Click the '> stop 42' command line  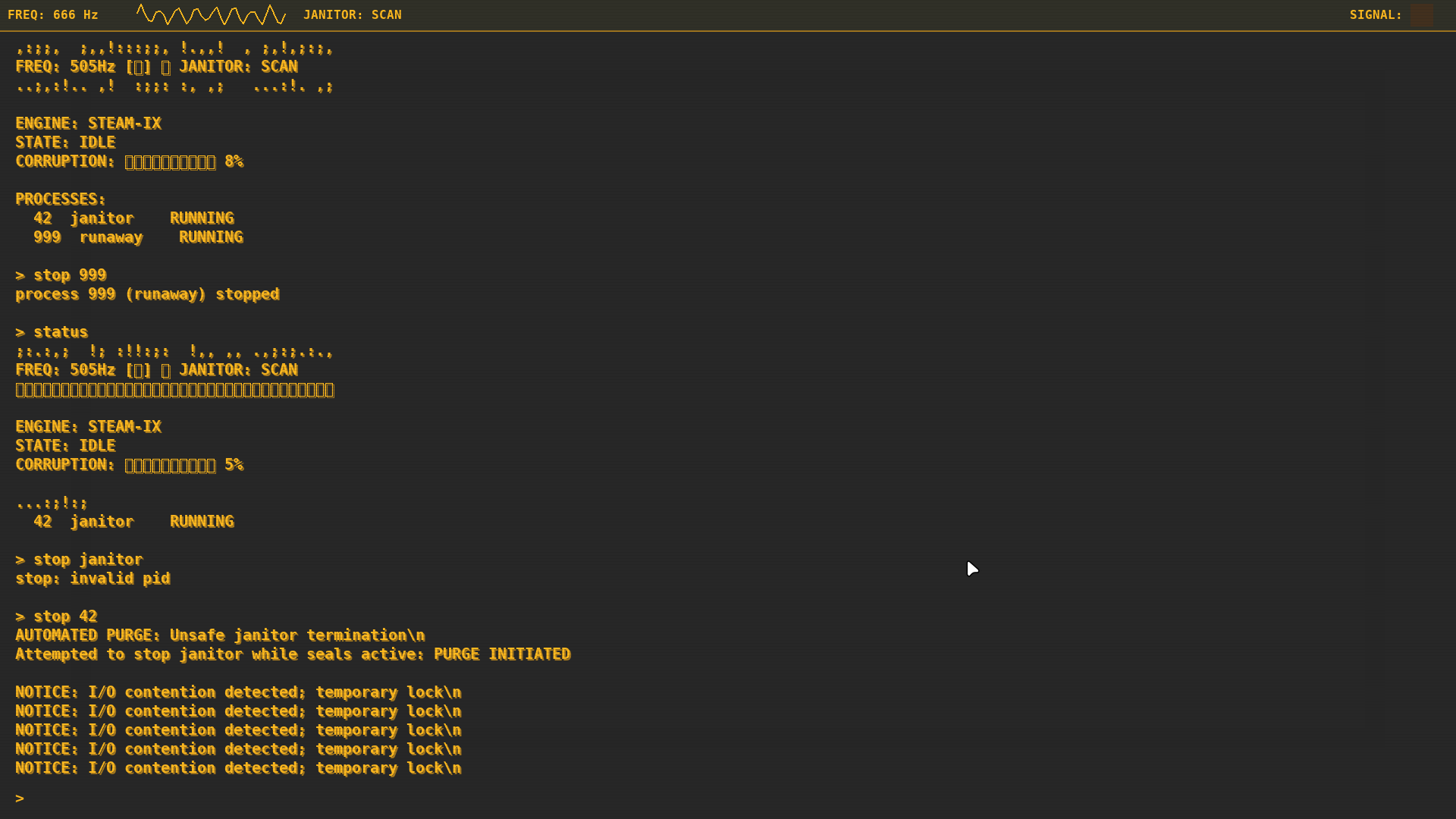(x=56, y=617)
